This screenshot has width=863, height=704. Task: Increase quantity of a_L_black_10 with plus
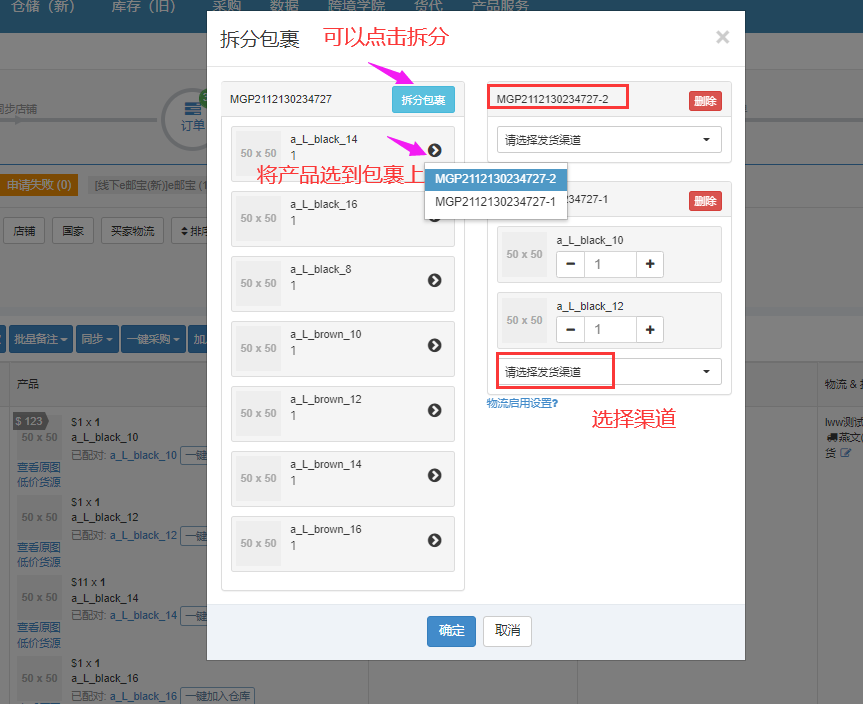point(650,264)
